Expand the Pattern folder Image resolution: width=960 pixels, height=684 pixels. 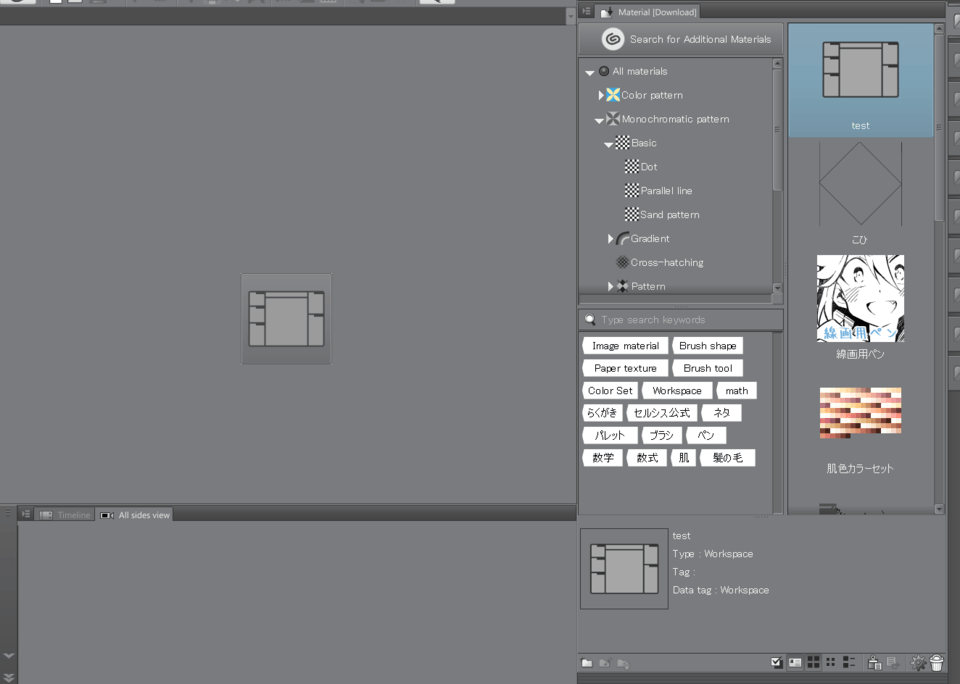pyautogui.click(x=610, y=286)
